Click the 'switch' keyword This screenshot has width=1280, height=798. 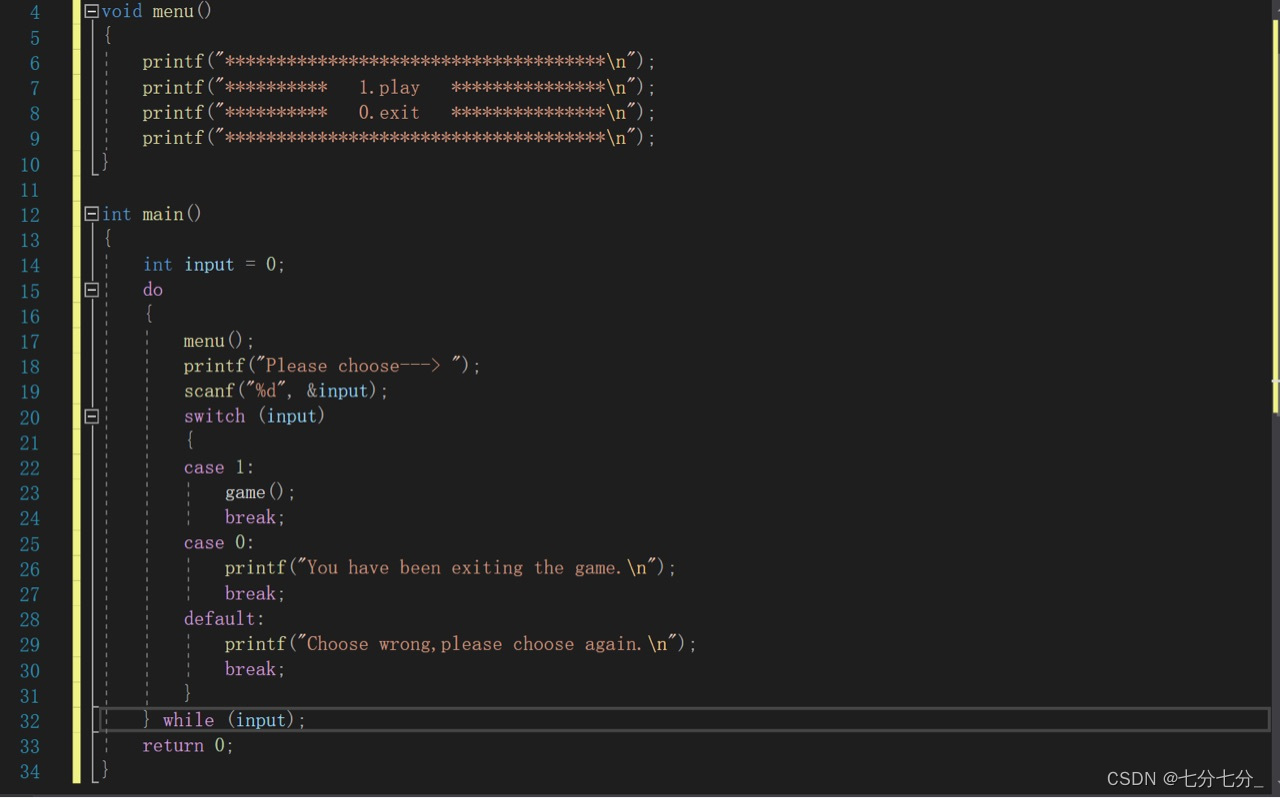coord(214,416)
